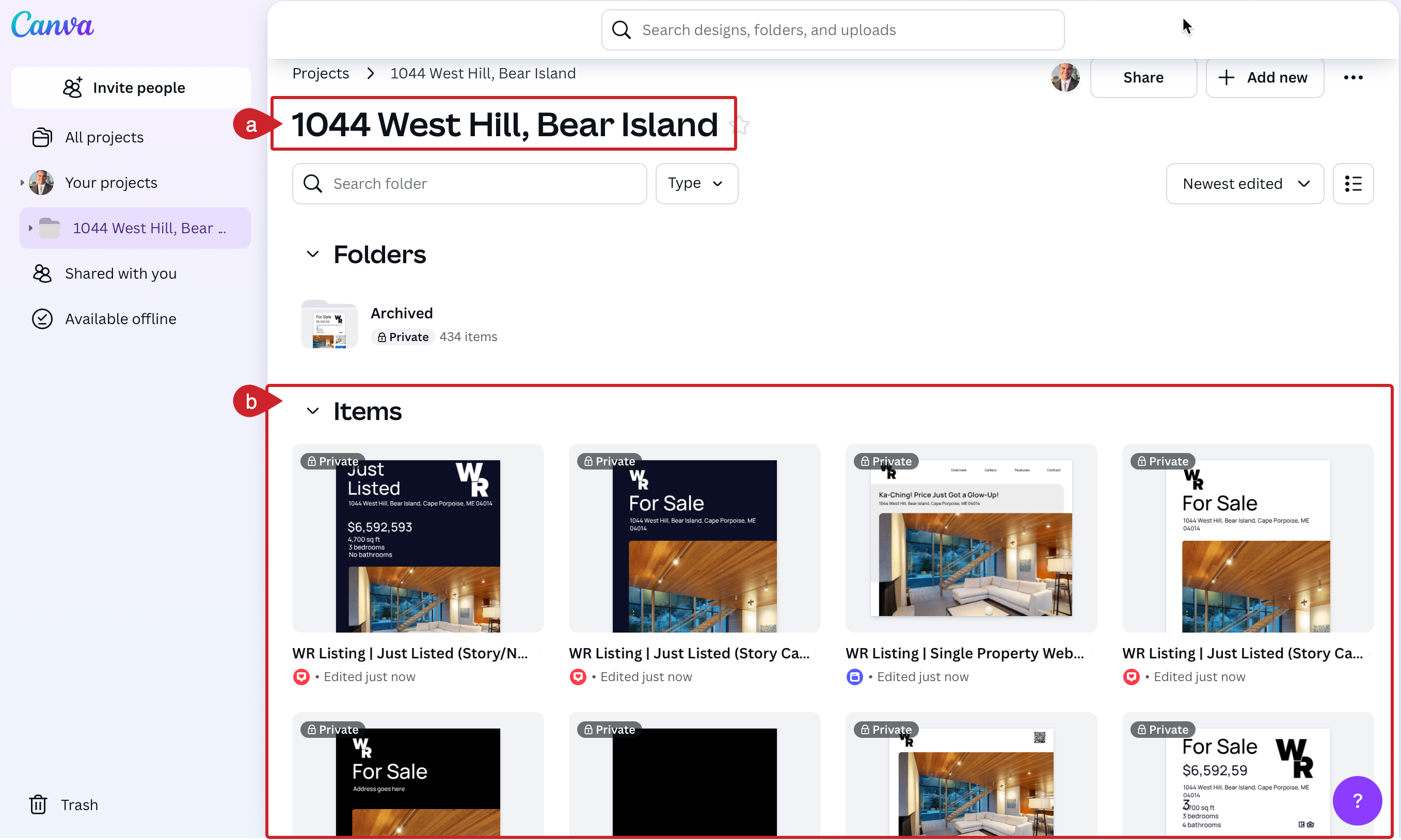This screenshot has width=1401, height=840.
Task: Switch to list view layout
Action: 1354,183
